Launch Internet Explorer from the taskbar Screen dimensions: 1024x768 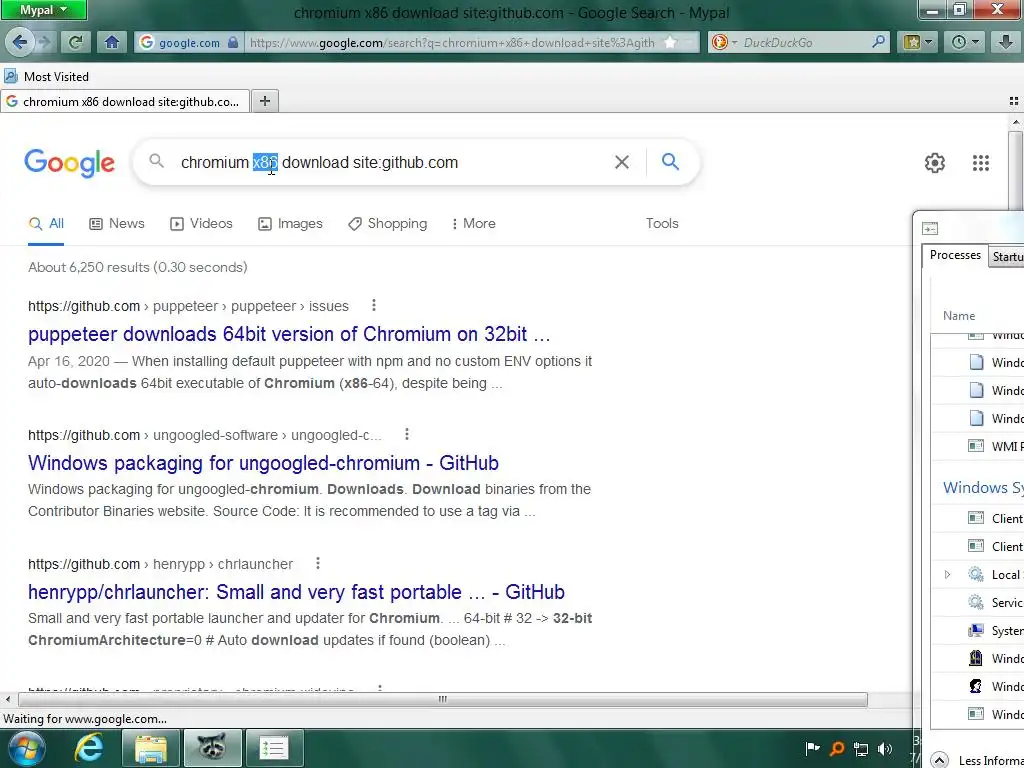click(x=88, y=748)
